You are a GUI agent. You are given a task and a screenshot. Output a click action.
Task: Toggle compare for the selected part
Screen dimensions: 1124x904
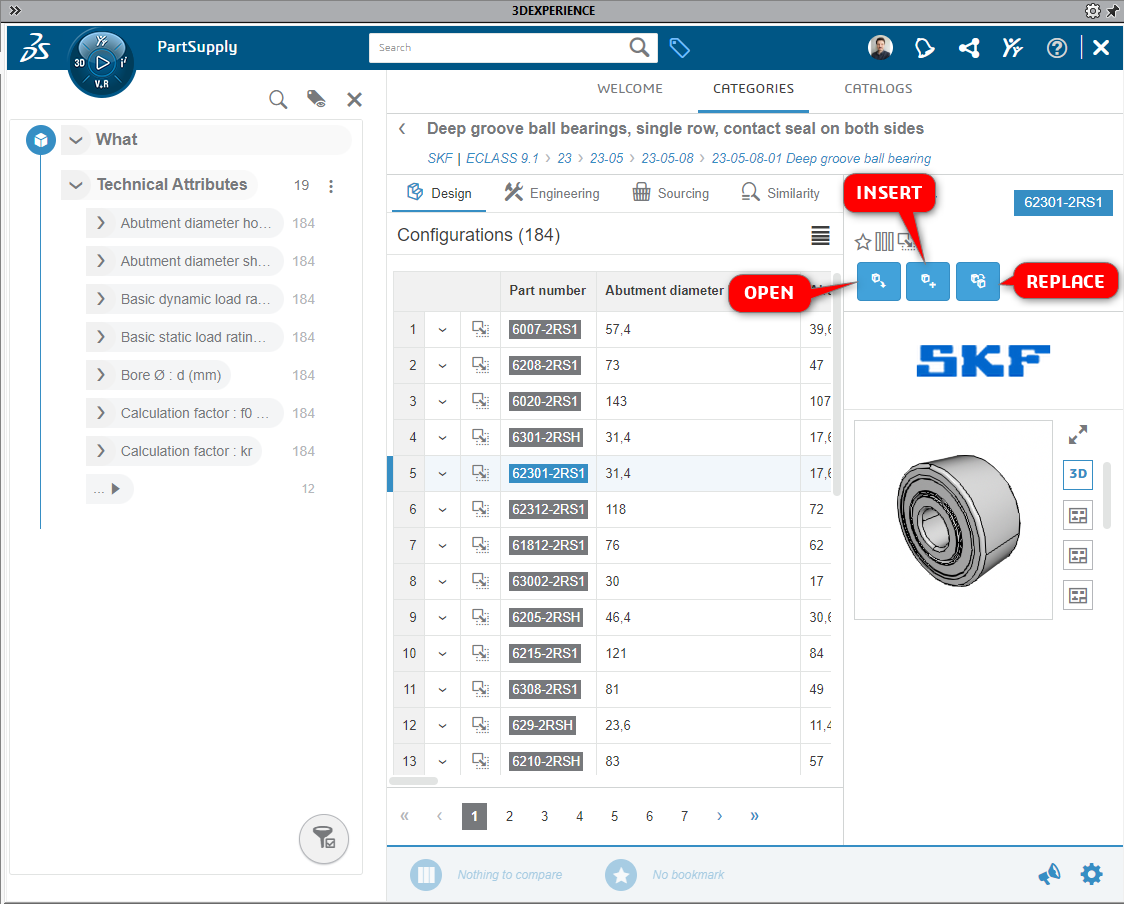[885, 242]
